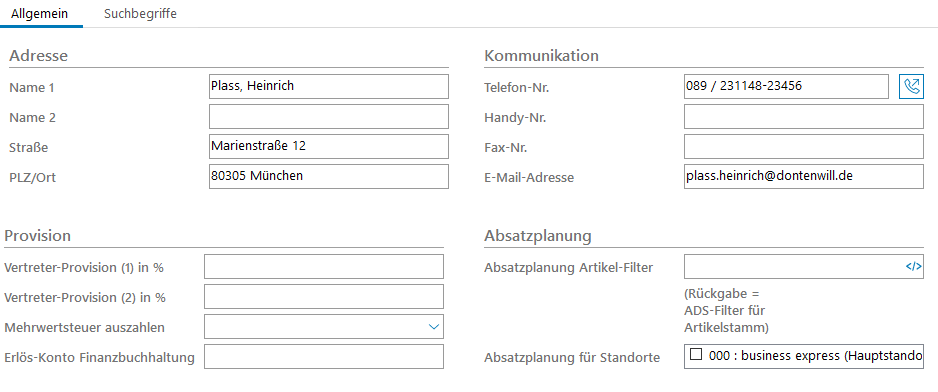Click the Erlös-Konto Finanzbuchhaltung field
This screenshot has width=938, height=392.
[x=324, y=356]
